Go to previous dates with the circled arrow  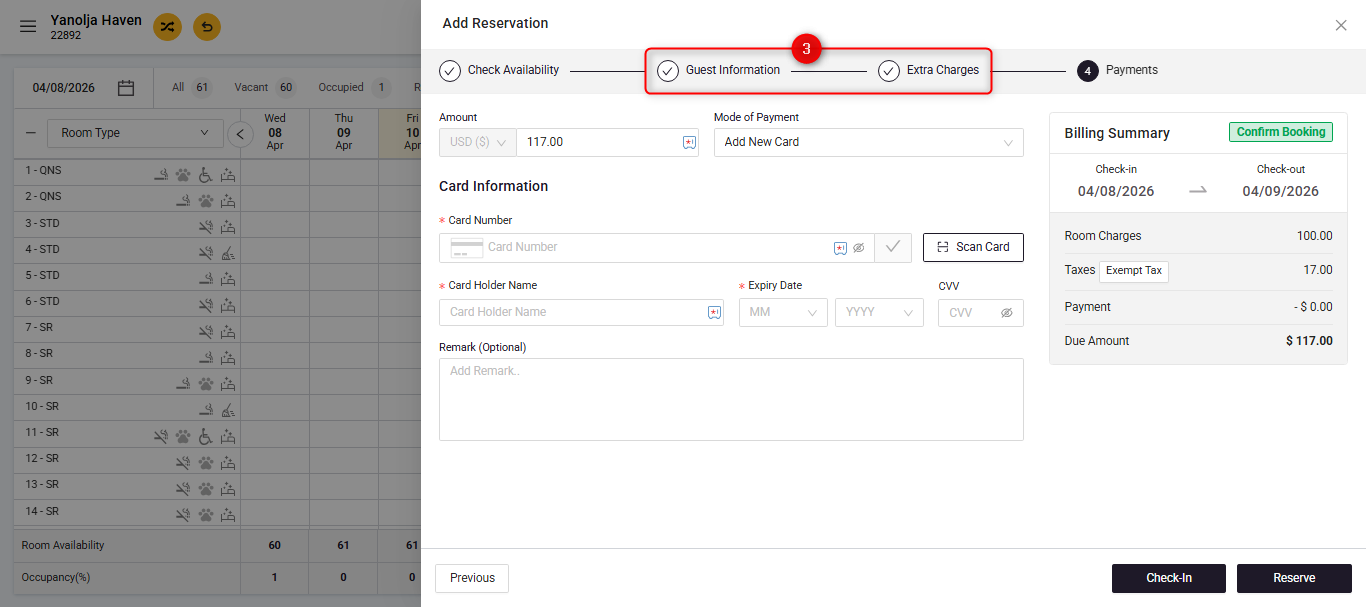click(x=240, y=134)
